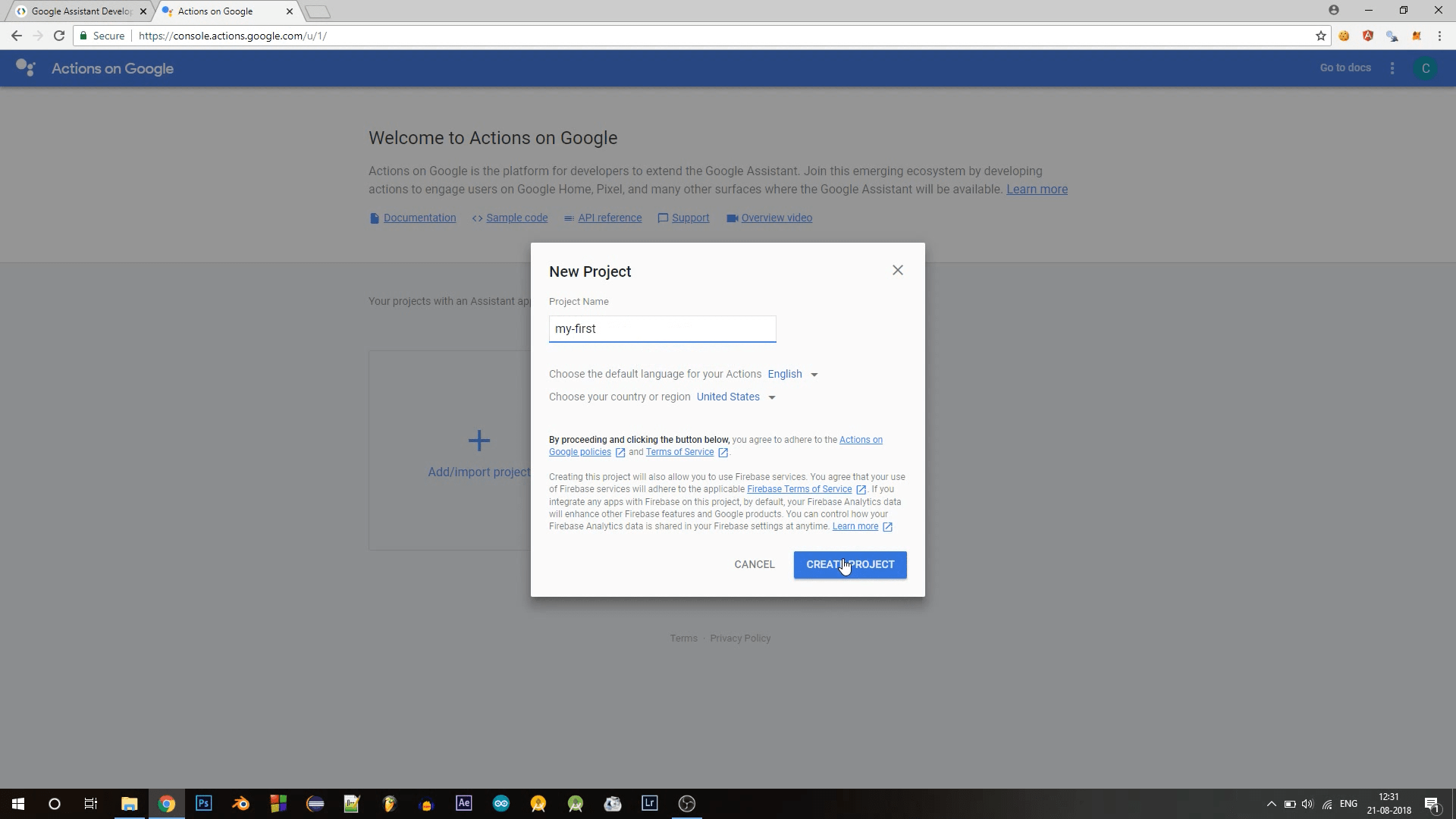Viewport: 1456px width, 819px height.
Task: Open the English language dropdown
Action: click(x=792, y=374)
